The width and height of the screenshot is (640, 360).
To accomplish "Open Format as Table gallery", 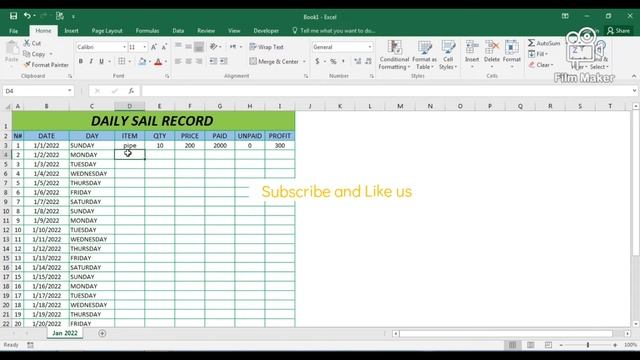I will [x=424, y=55].
